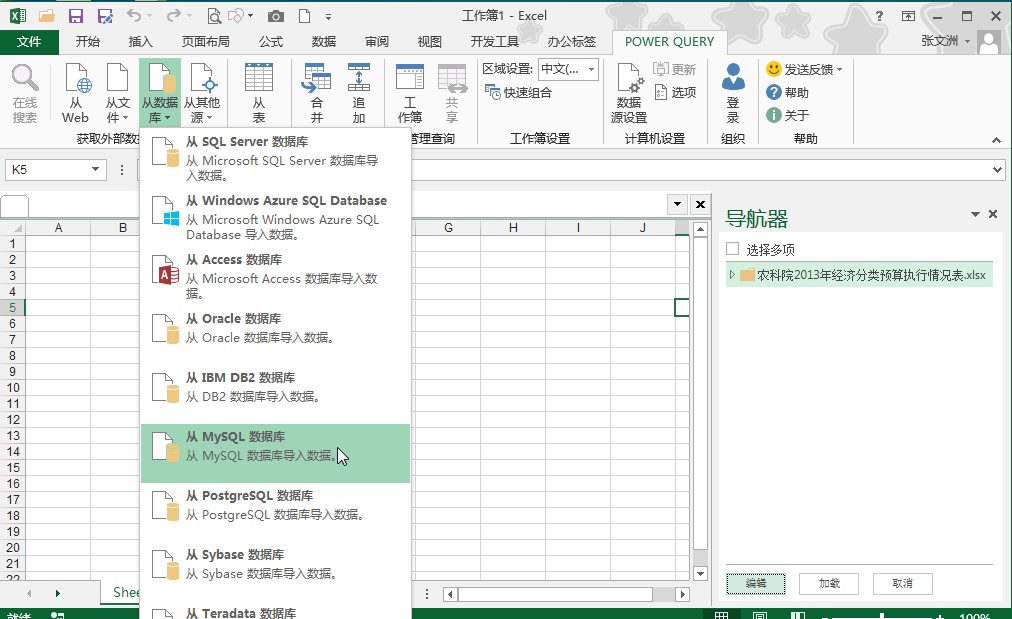The image size is (1012, 619).
Task: Switch to the View (视图) tab
Action: tap(430, 41)
